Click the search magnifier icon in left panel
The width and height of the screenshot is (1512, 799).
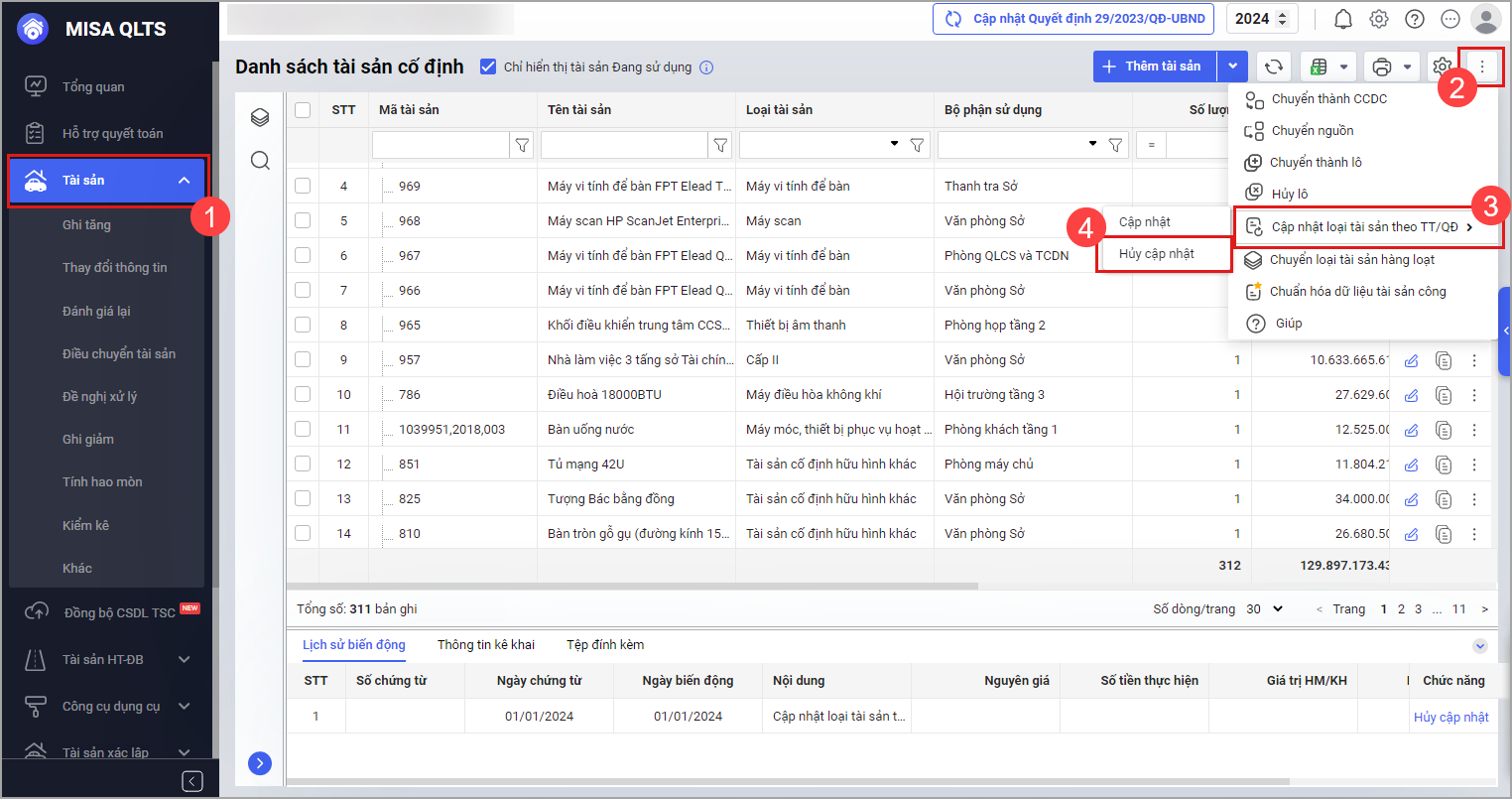260,161
